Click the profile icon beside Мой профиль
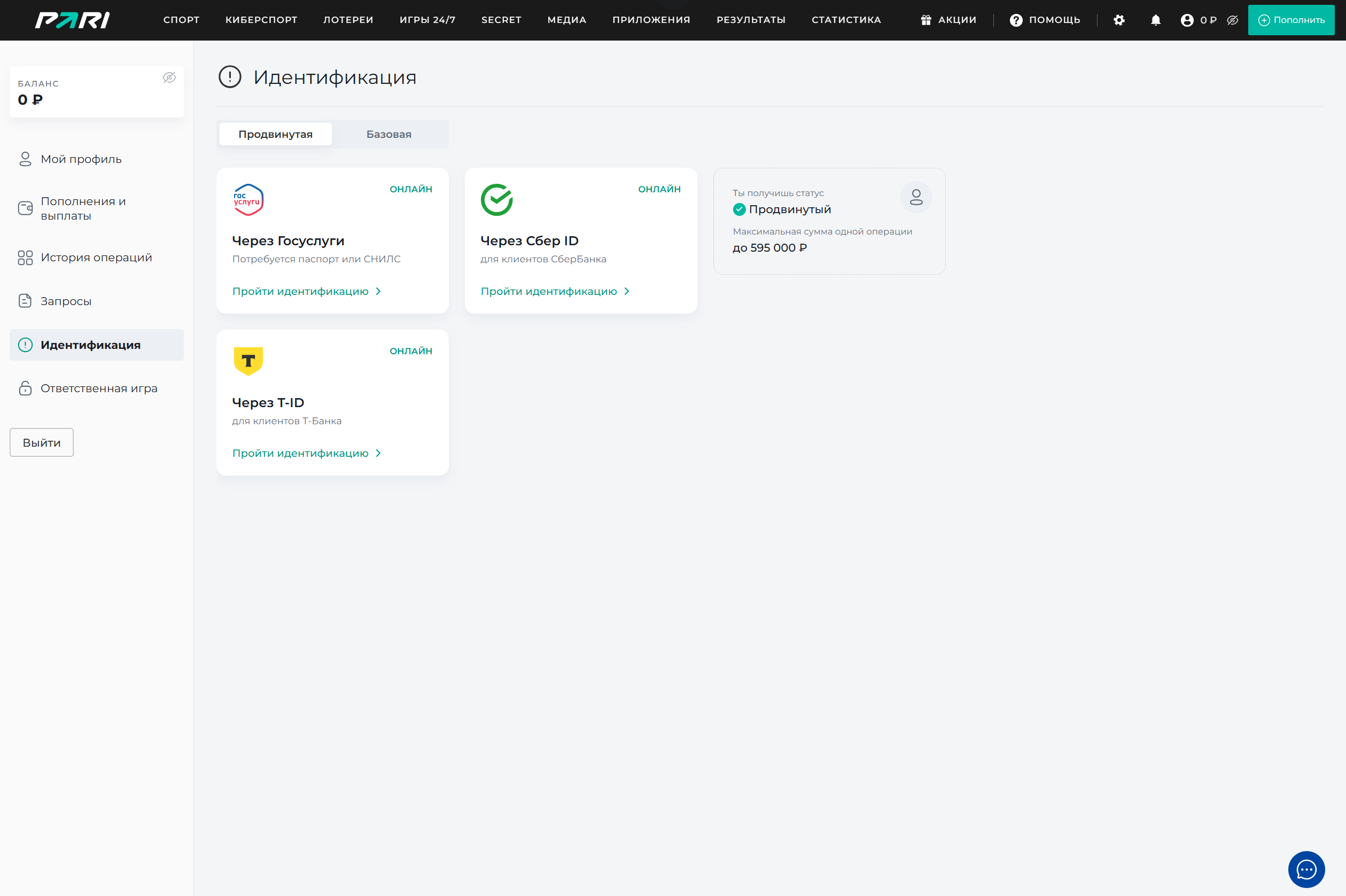The height and width of the screenshot is (896, 1346). click(25, 159)
